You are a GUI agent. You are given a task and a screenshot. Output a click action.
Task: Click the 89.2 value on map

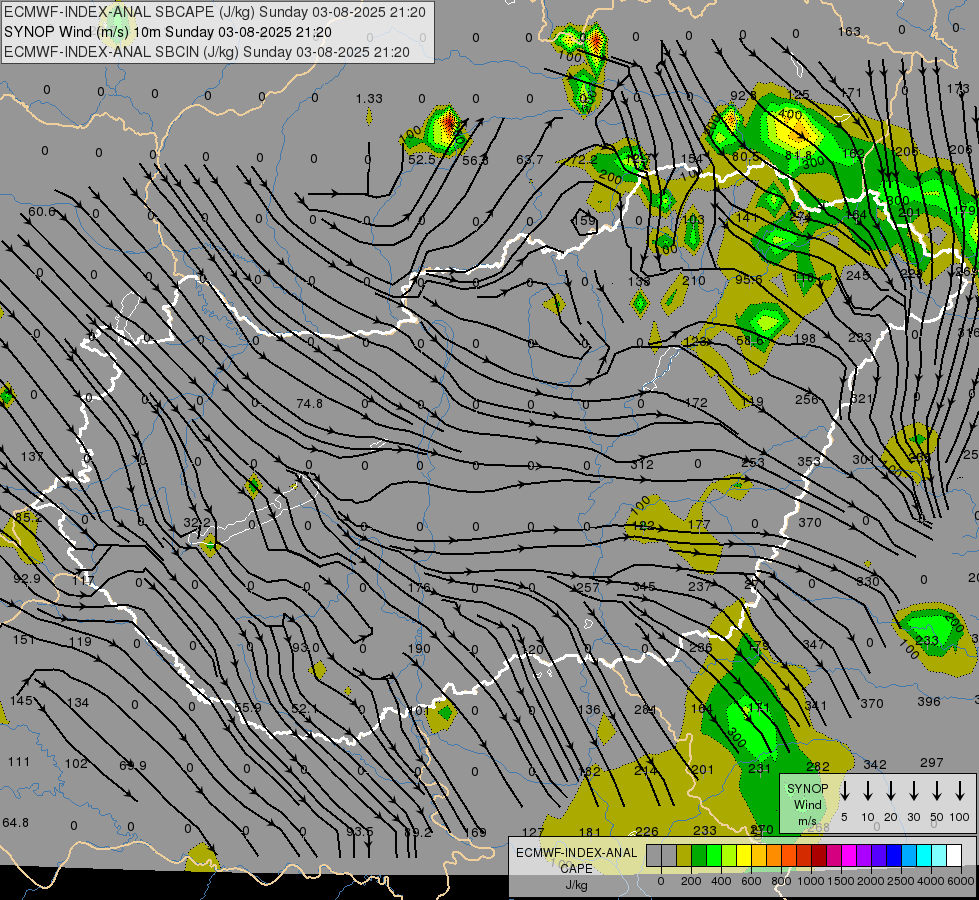click(x=418, y=832)
